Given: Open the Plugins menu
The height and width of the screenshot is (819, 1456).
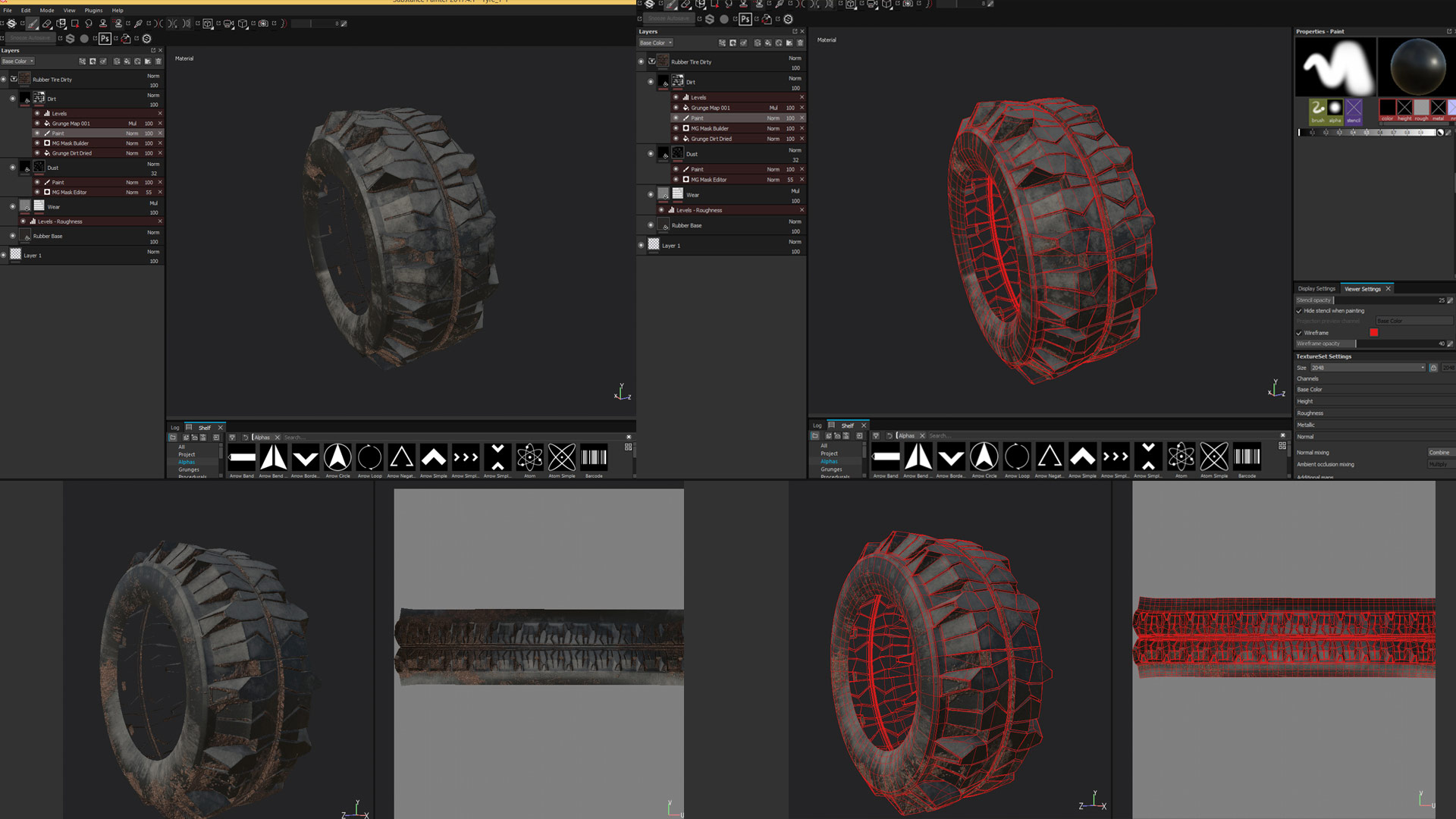Looking at the screenshot, I should [93, 11].
